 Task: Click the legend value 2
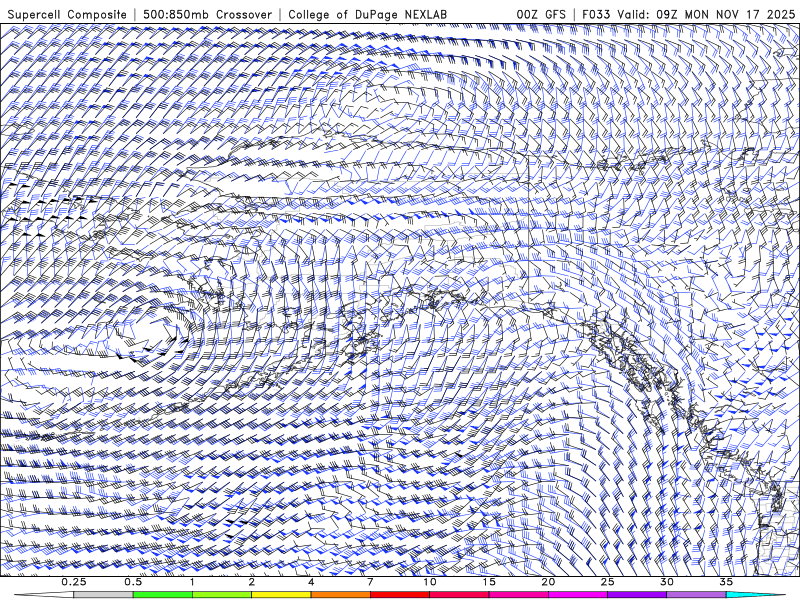[x=252, y=582]
